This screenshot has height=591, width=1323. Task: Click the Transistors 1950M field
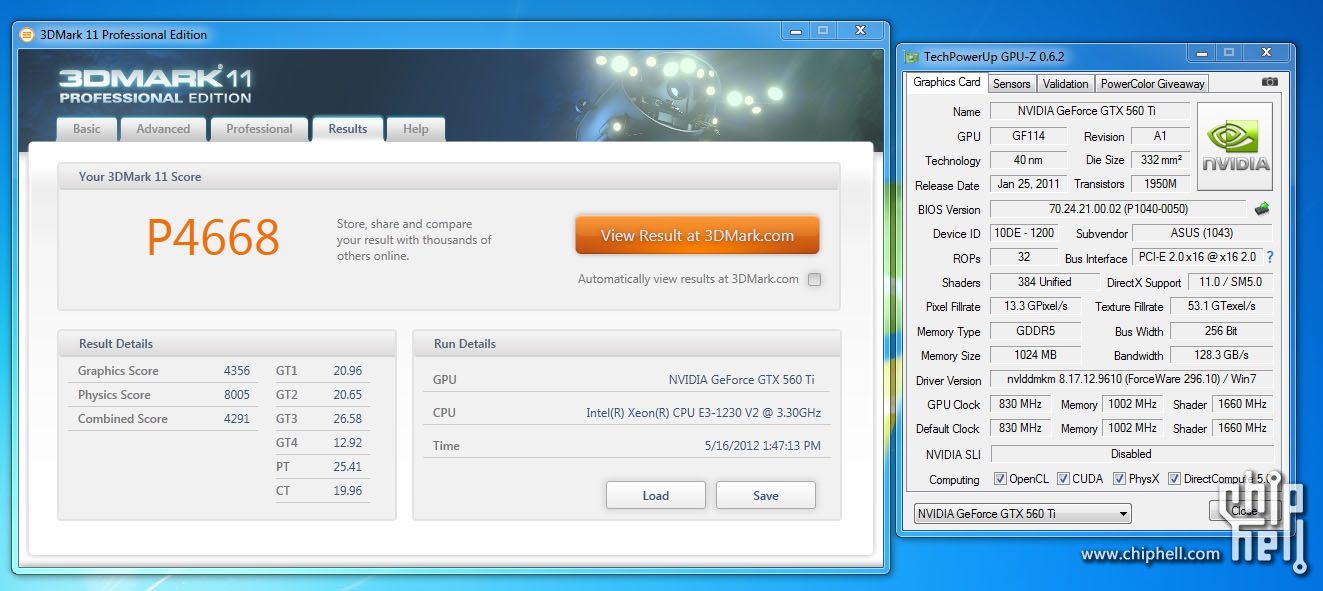click(x=1161, y=184)
